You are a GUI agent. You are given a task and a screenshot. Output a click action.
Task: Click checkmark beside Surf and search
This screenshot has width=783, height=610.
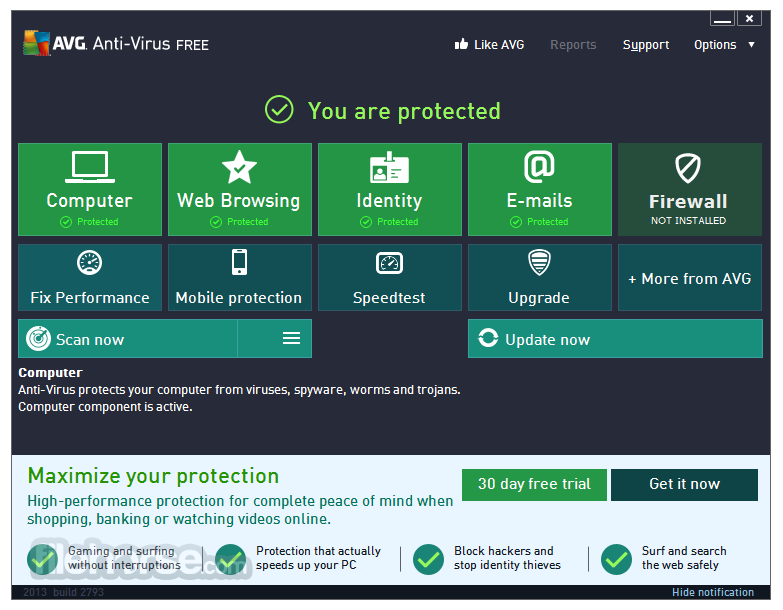click(616, 560)
